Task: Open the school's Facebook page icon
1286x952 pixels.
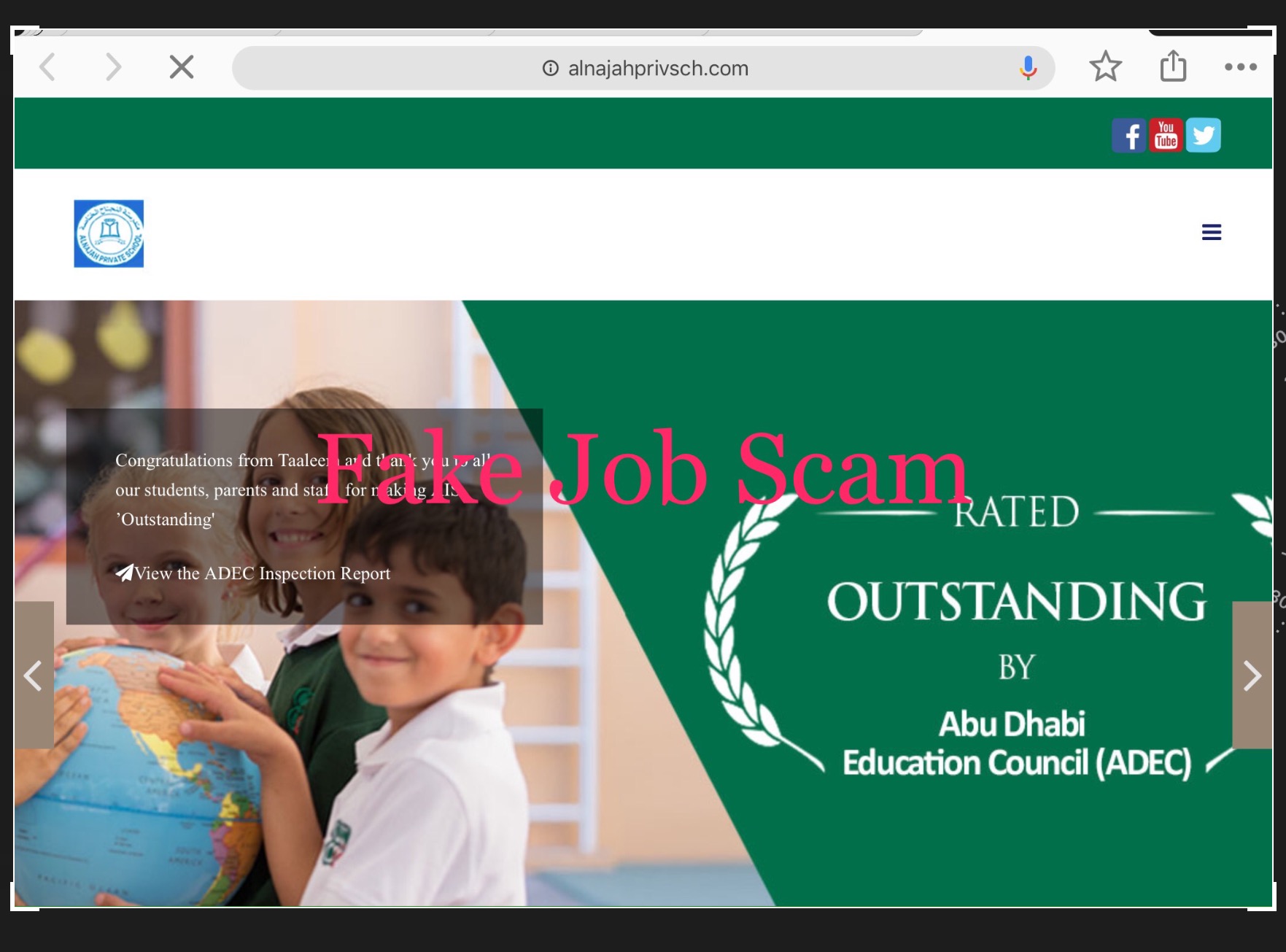Action: [x=1129, y=135]
